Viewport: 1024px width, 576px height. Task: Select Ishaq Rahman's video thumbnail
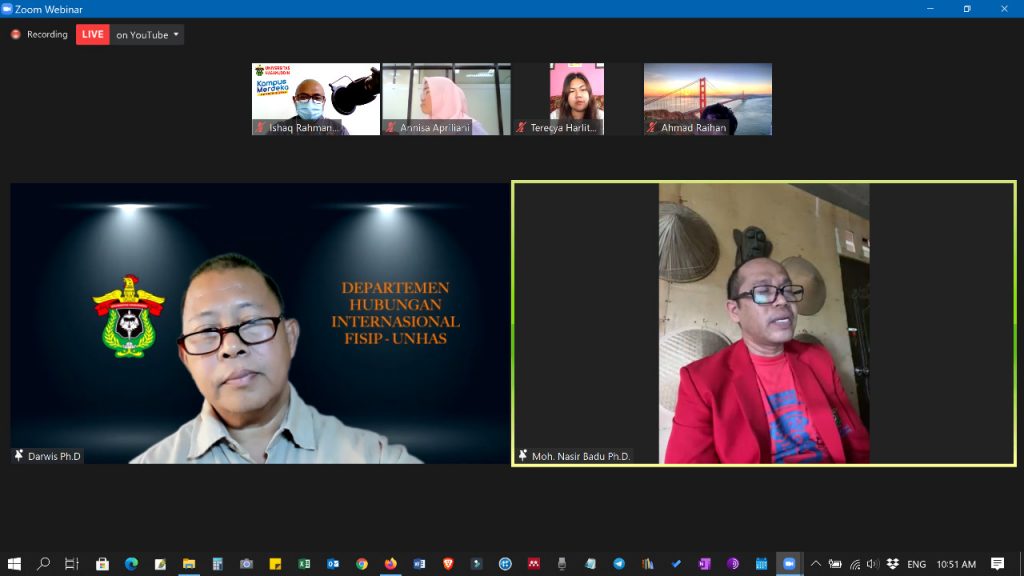[x=316, y=98]
